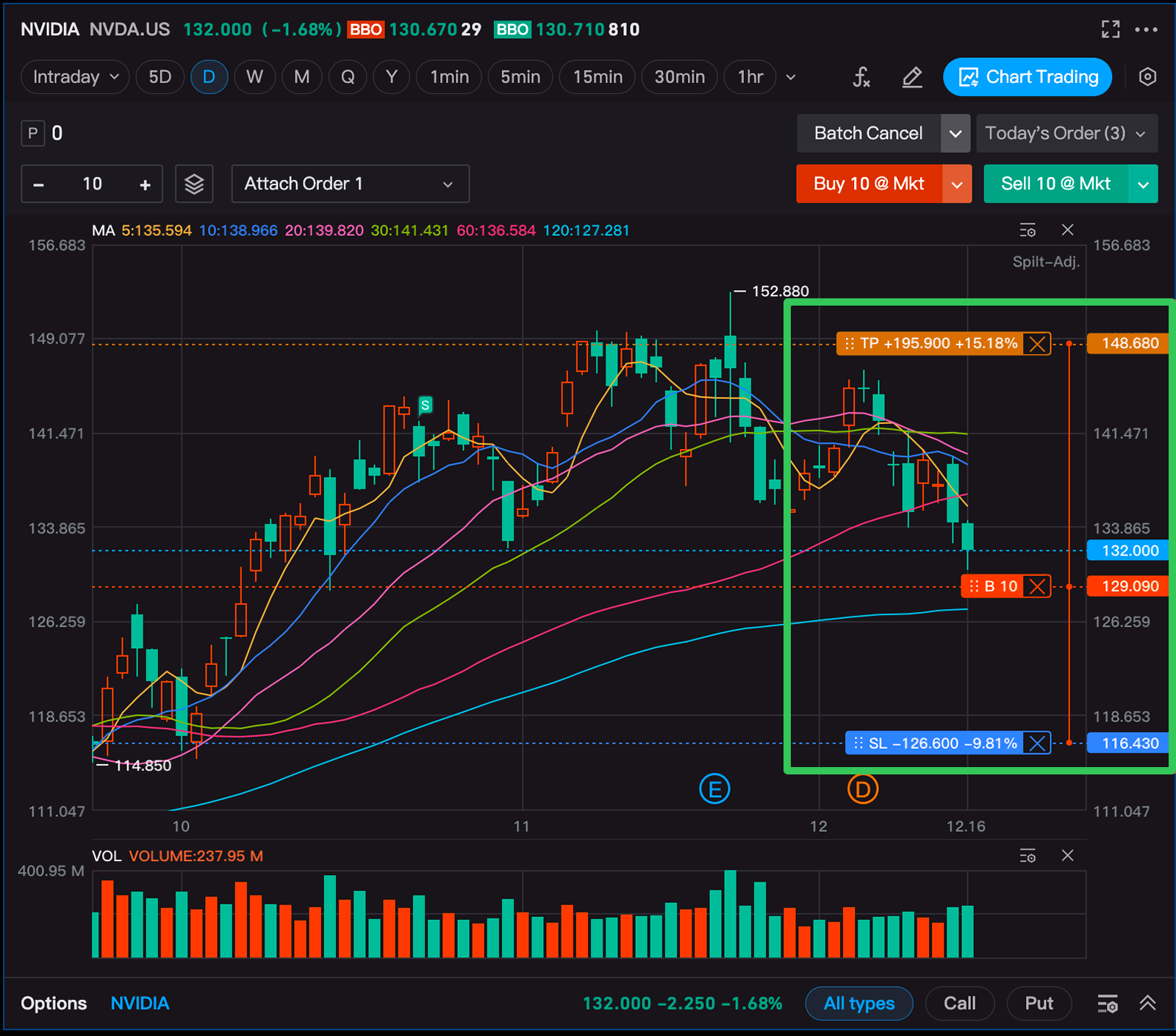Select All types options filter
The image size is (1176, 1036).
(x=858, y=1004)
